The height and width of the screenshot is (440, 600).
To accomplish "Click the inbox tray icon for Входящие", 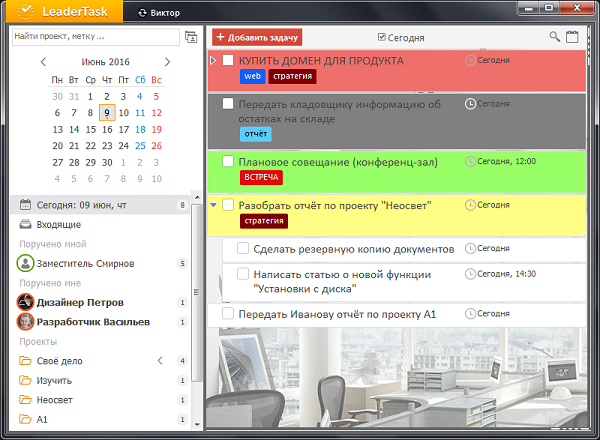I will coord(25,224).
